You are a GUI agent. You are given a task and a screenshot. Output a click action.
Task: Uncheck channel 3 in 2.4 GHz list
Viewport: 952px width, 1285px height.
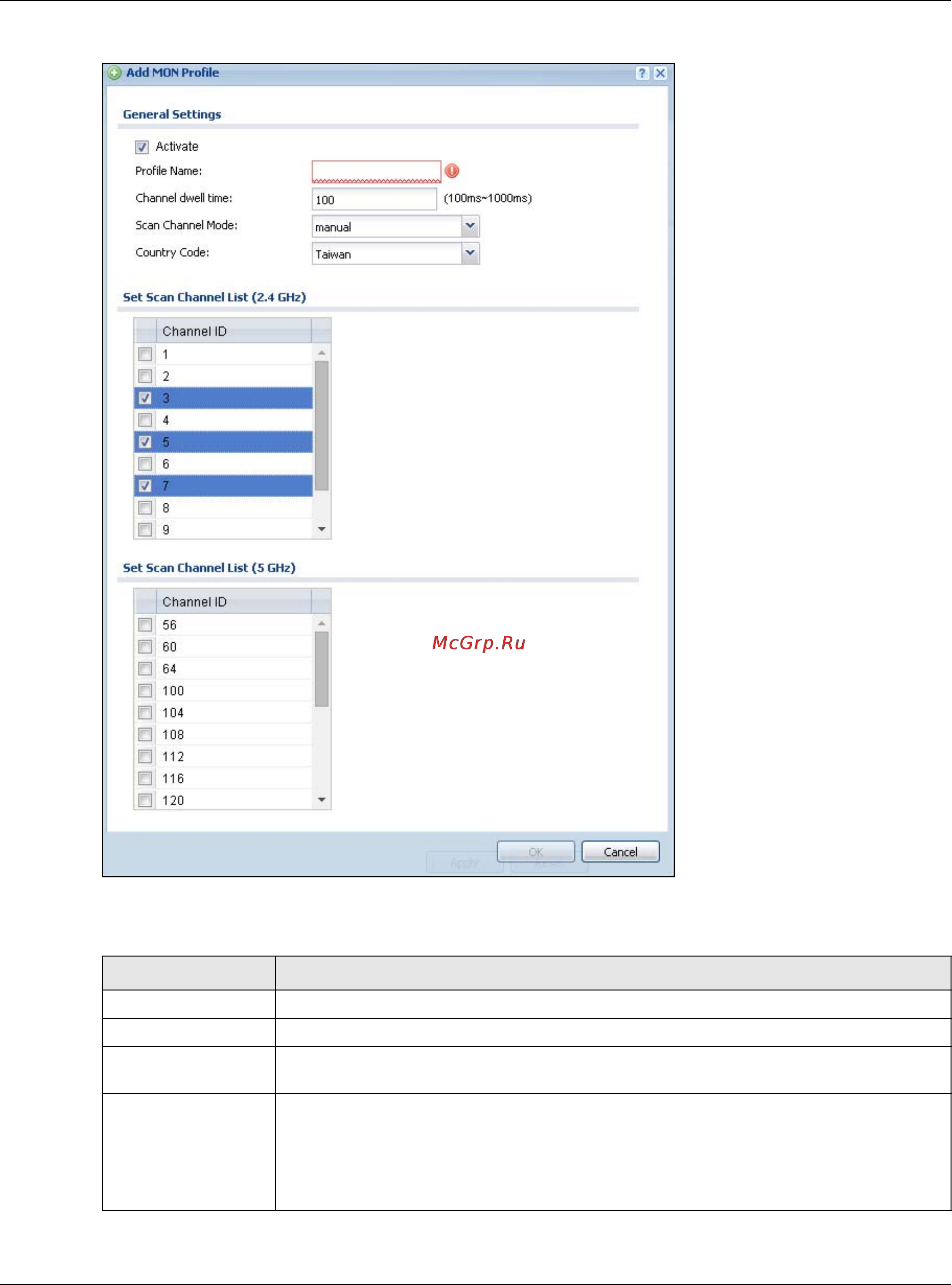[x=145, y=398]
